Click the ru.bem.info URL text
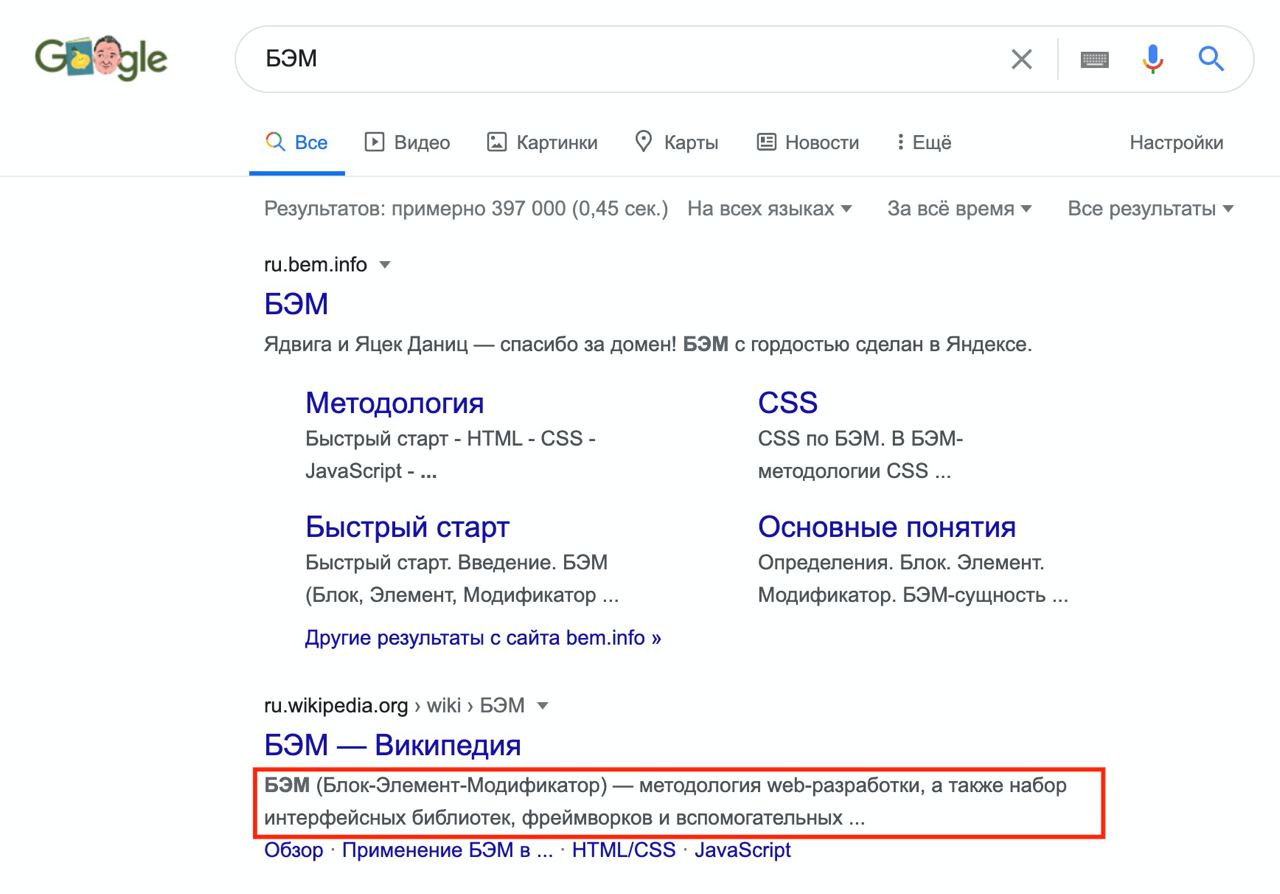Viewport: 1280px width, 894px height. [315, 265]
